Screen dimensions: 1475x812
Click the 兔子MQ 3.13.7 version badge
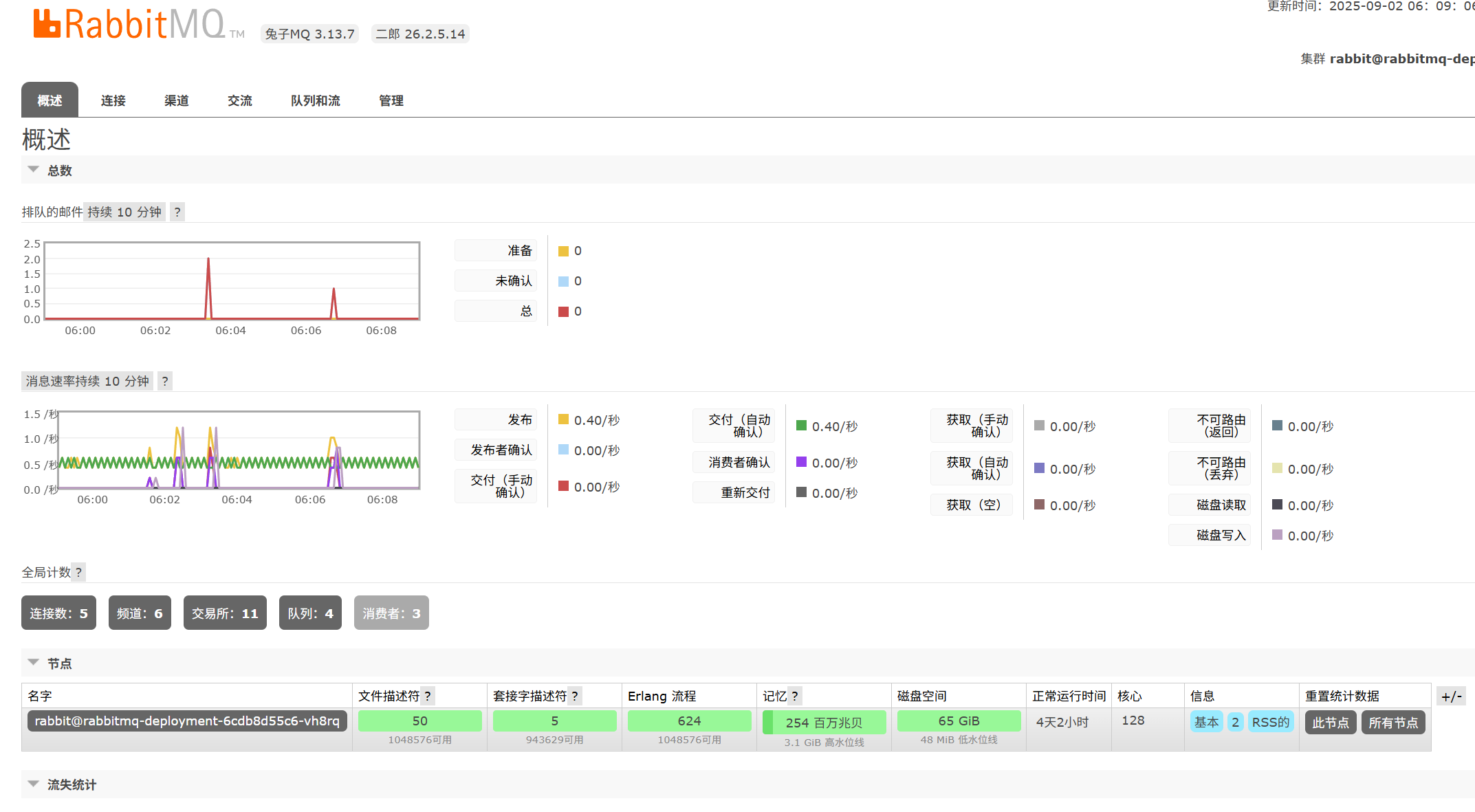click(x=309, y=33)
